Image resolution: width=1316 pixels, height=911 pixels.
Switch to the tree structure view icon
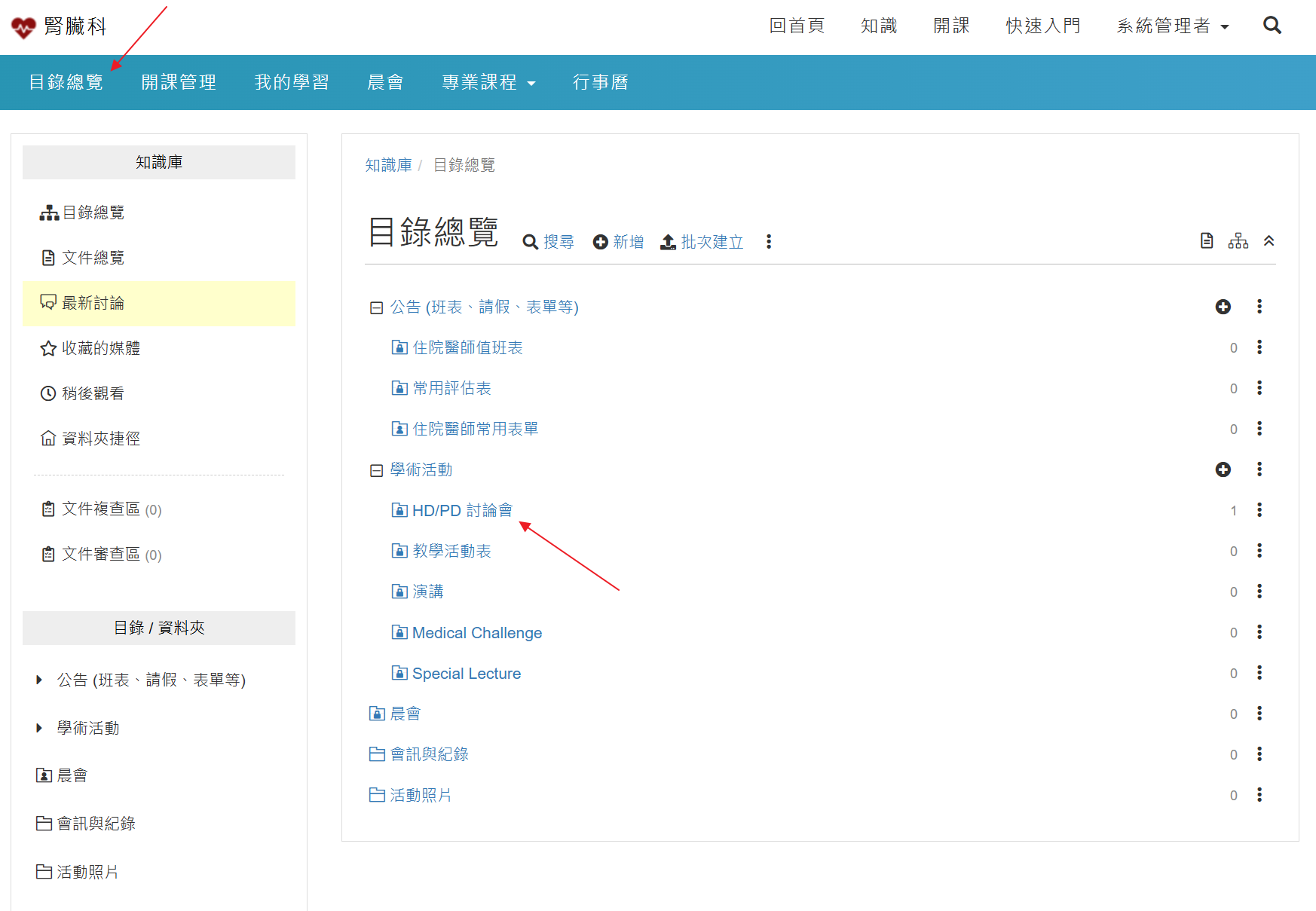pyautogui.click(x=1238, y=241)
